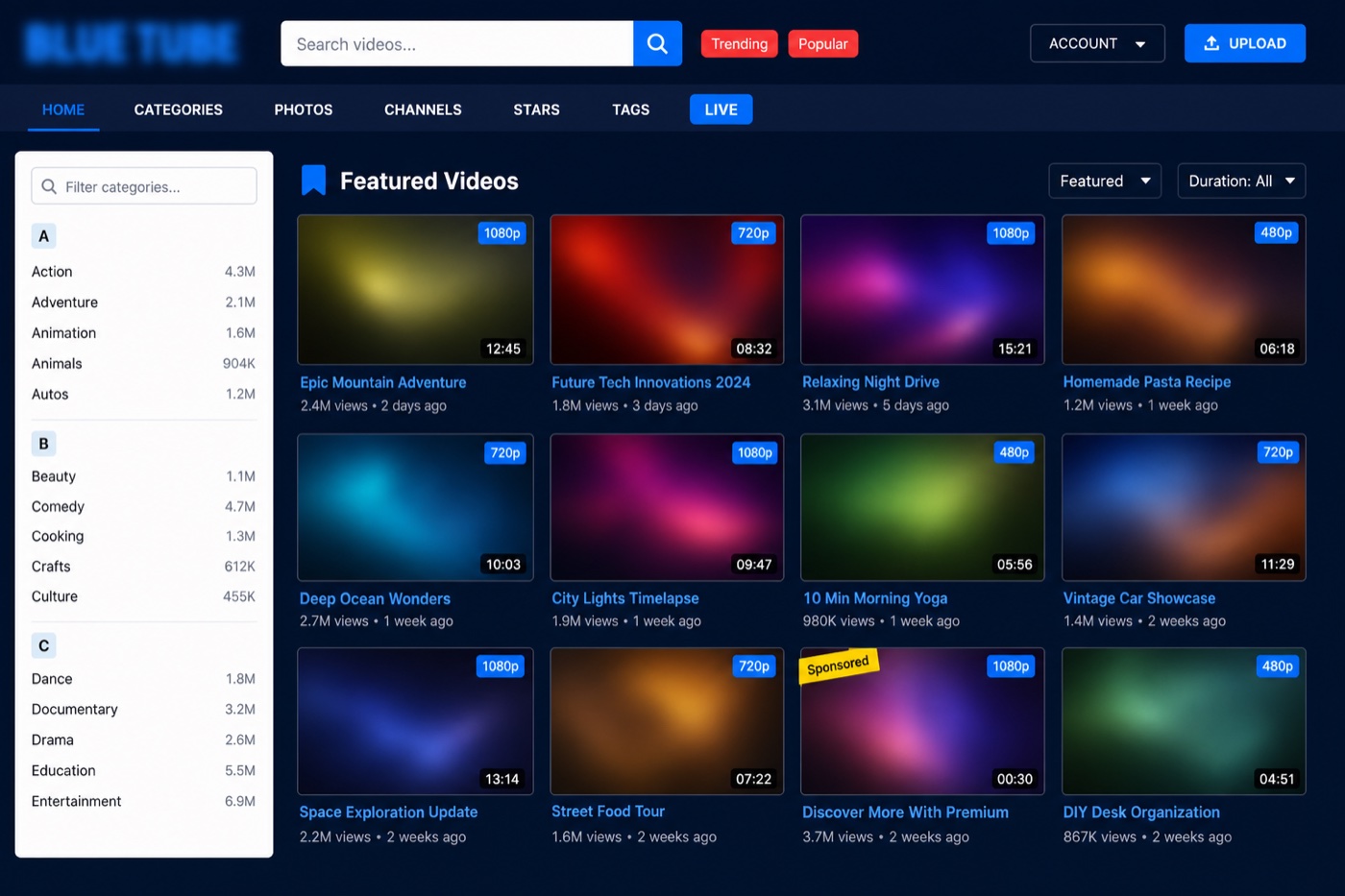Click the Future Tech Innovations 2024 title

coord(651,382)
